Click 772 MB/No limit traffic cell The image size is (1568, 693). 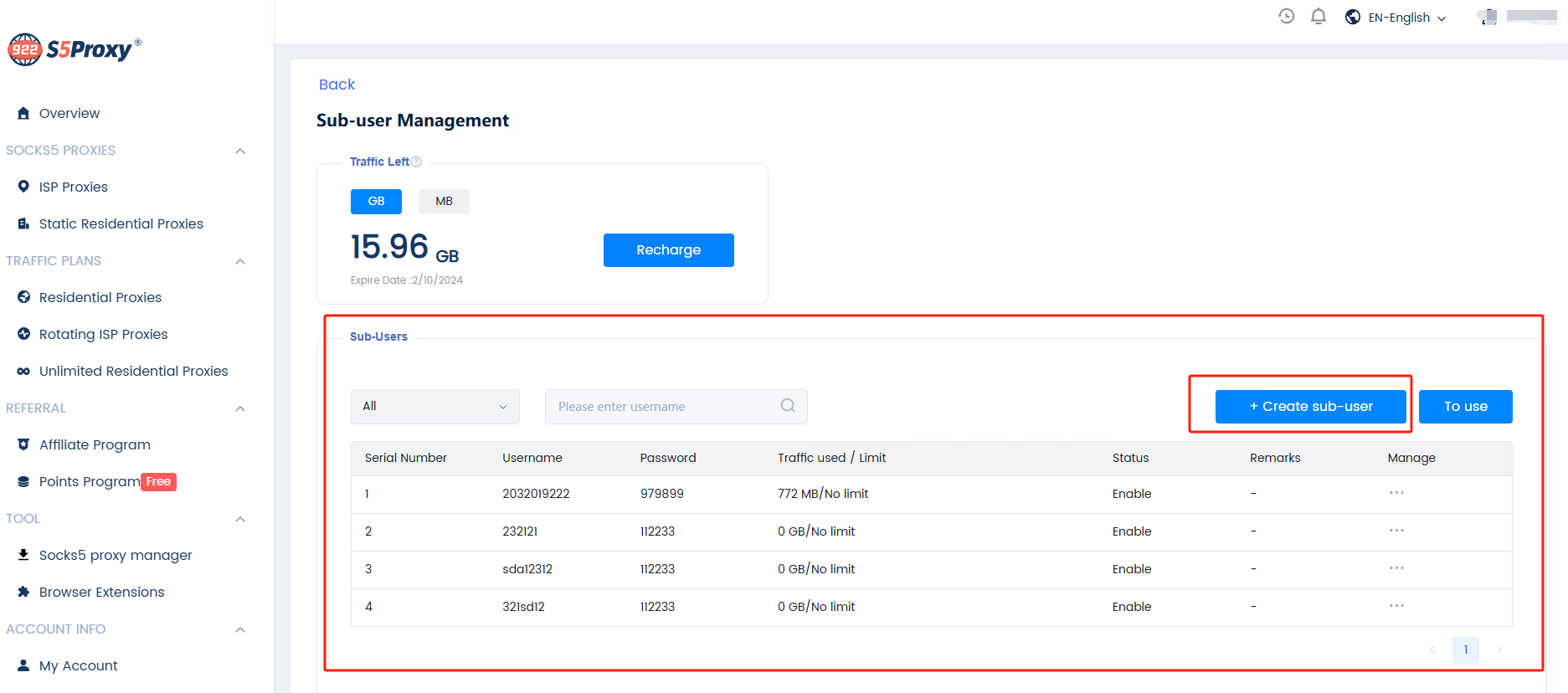tap(823, 494)
